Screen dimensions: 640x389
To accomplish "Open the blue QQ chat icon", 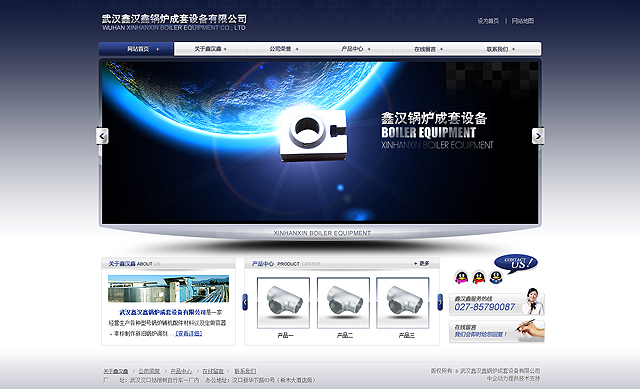I will click(496, 277).
